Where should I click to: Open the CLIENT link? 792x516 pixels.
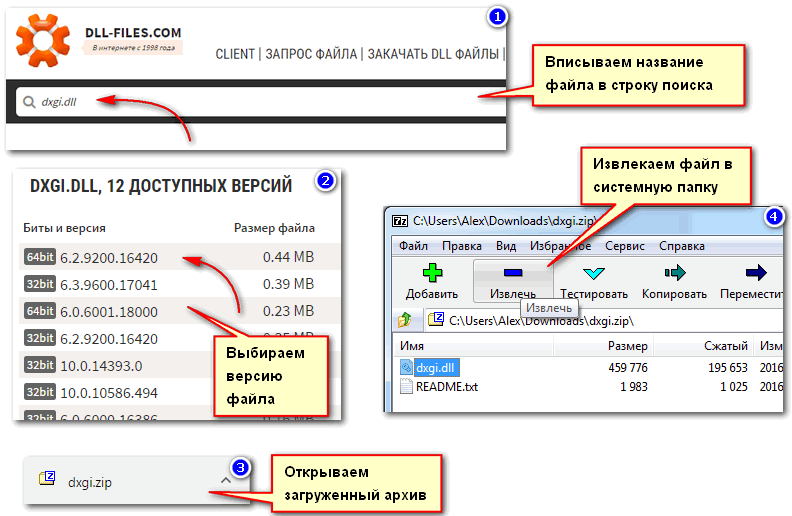pos(235,54)
